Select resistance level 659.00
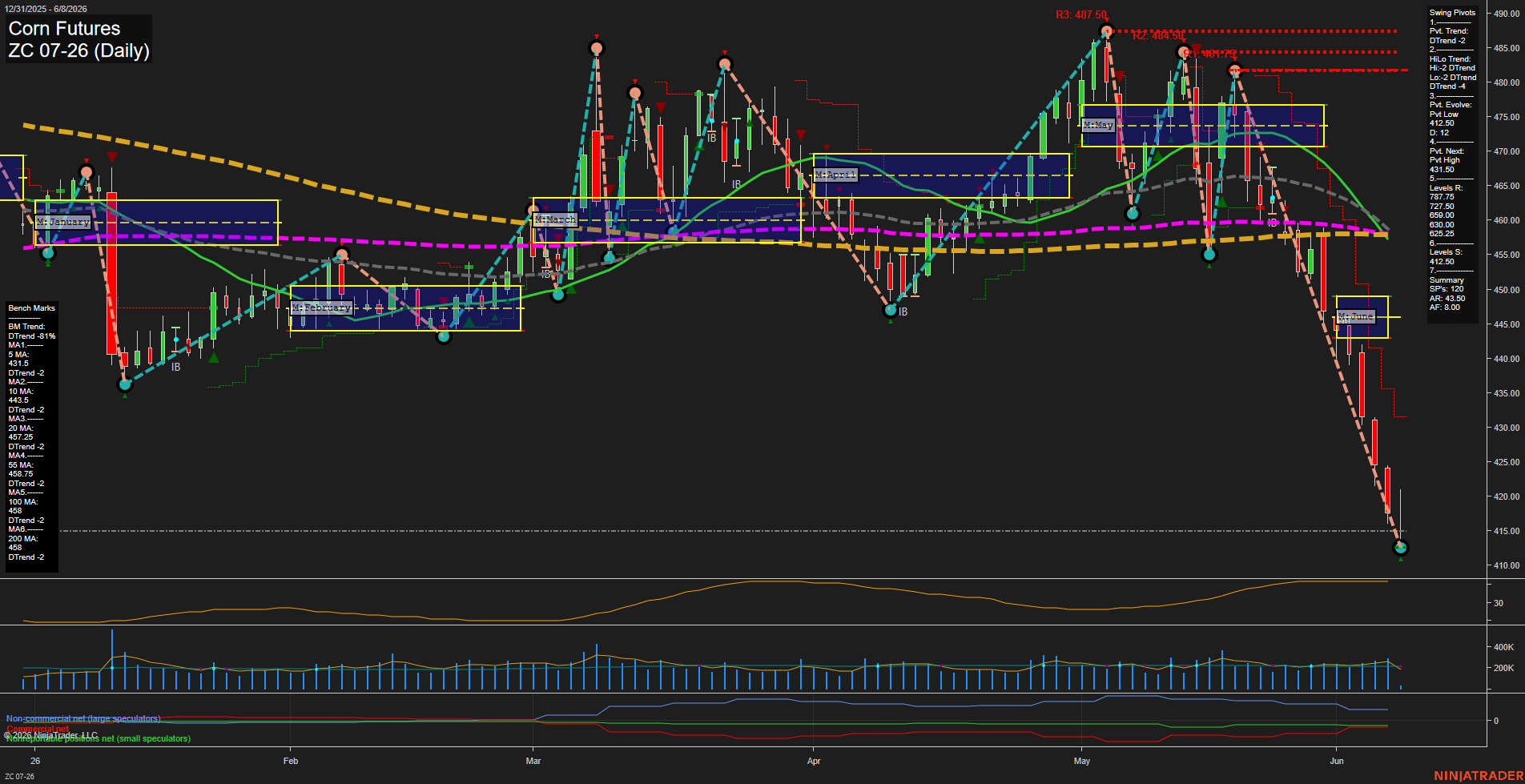 1442,215
